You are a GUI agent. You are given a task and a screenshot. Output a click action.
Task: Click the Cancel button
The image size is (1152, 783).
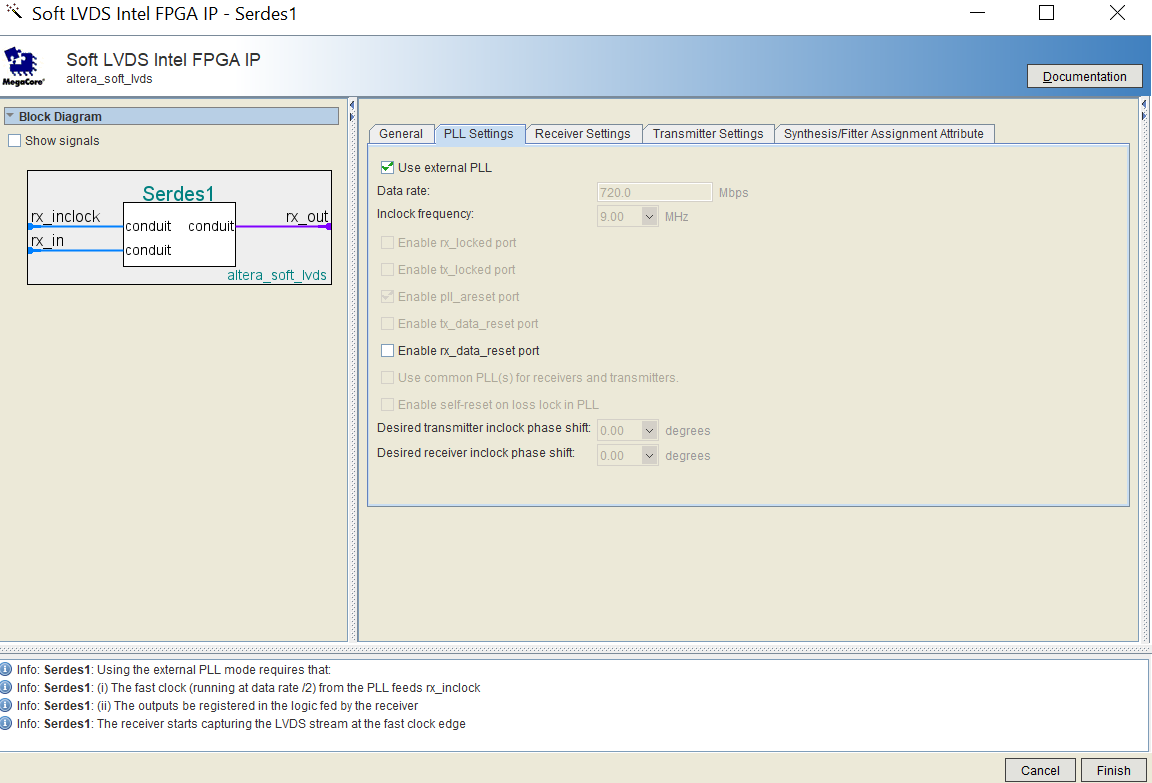click(x=1040, y=770)
